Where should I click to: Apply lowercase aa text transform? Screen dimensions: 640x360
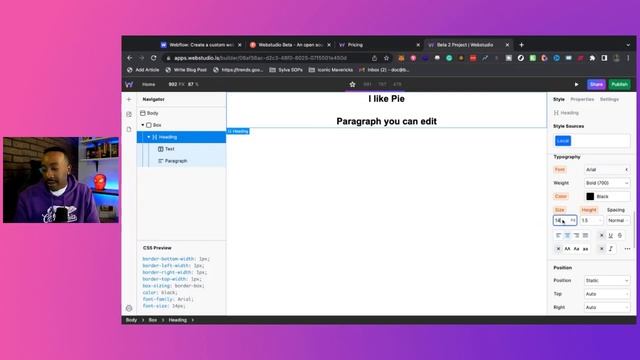coord(585,249)
